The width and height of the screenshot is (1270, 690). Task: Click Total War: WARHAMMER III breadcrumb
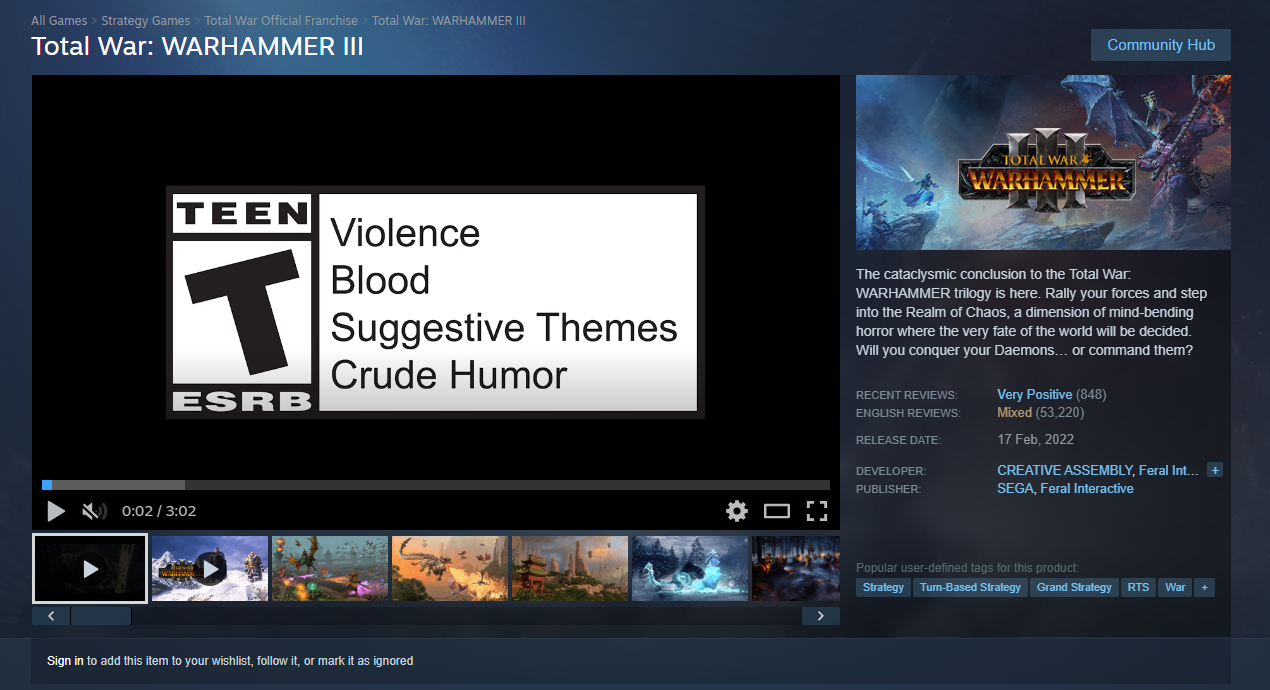point(449,21)
